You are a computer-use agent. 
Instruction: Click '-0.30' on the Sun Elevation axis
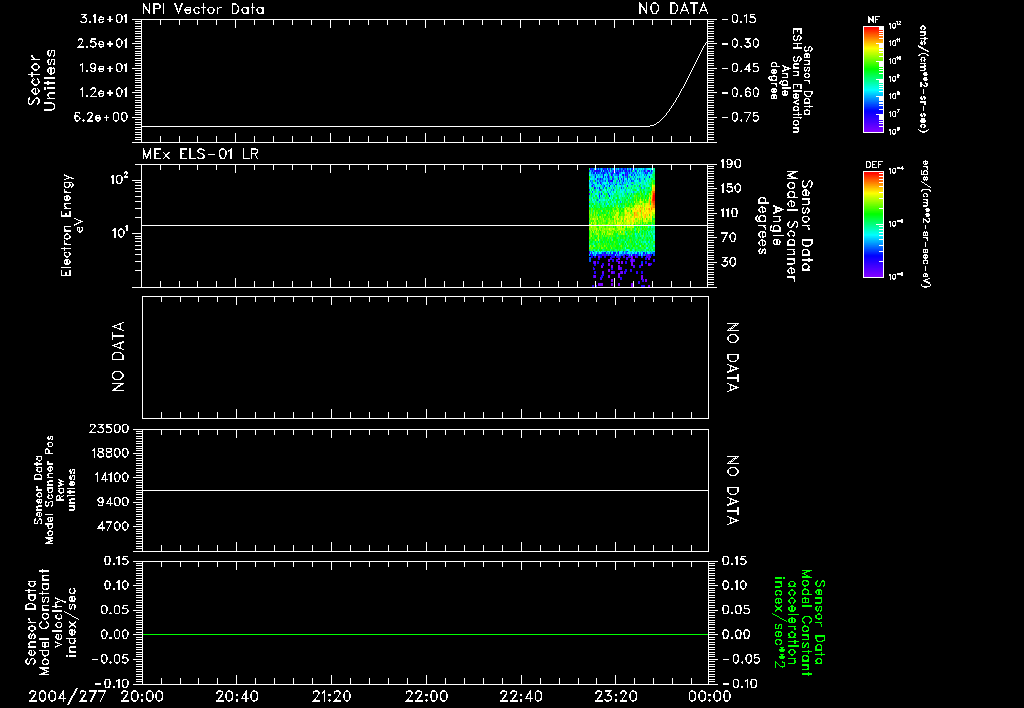coord(741,43)
